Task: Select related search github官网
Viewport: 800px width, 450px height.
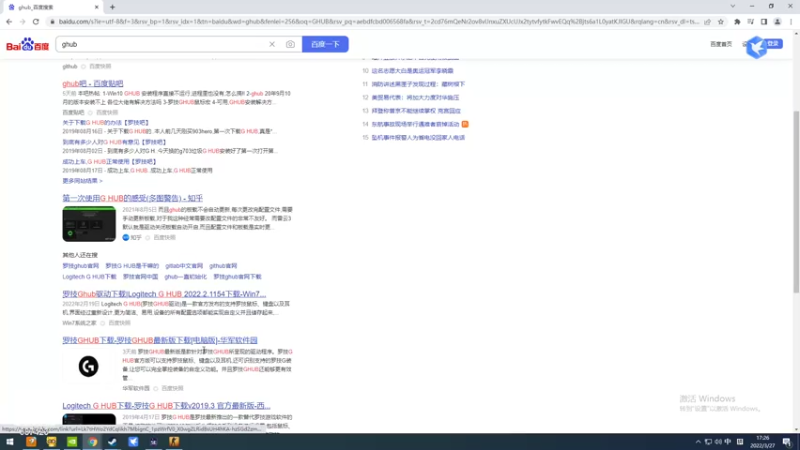Action: pos(223,266)
